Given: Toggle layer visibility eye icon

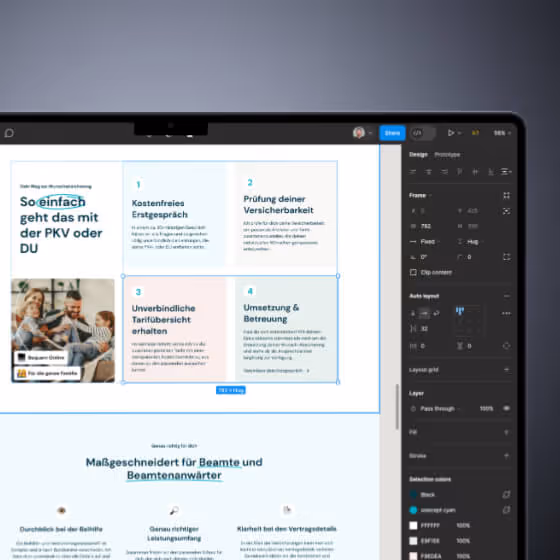Looking at the screenshot, I should click(506, 409).
